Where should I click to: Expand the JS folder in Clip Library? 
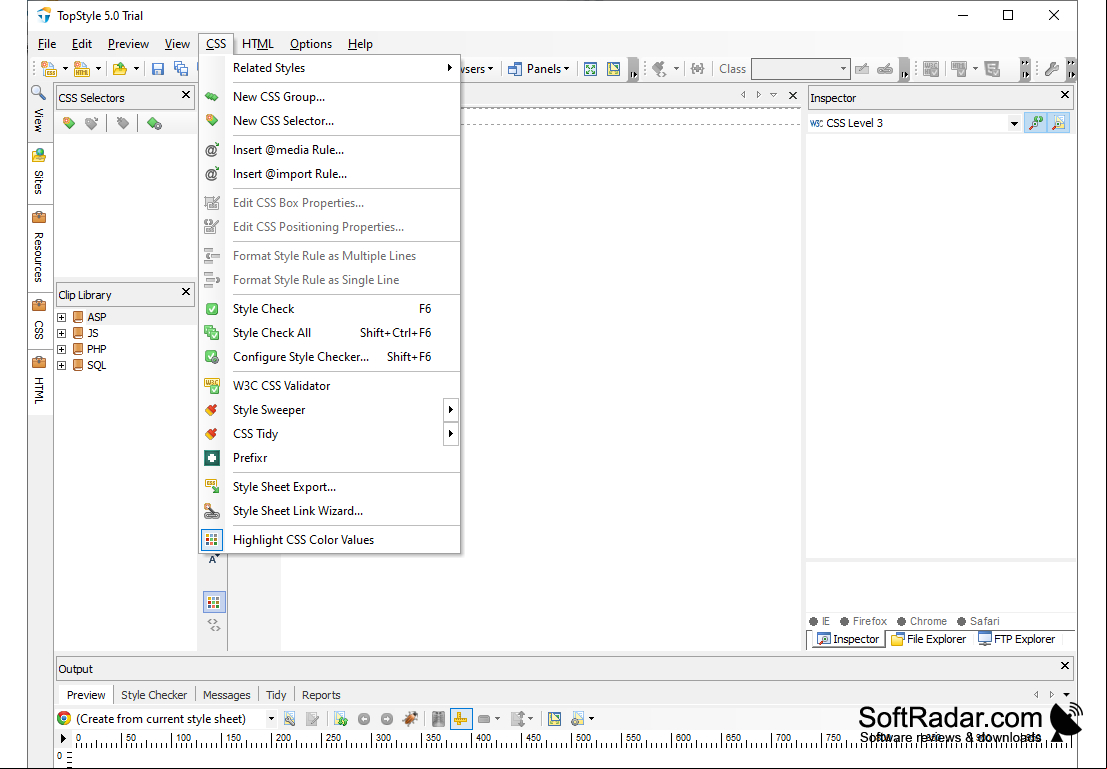point(62,333)
